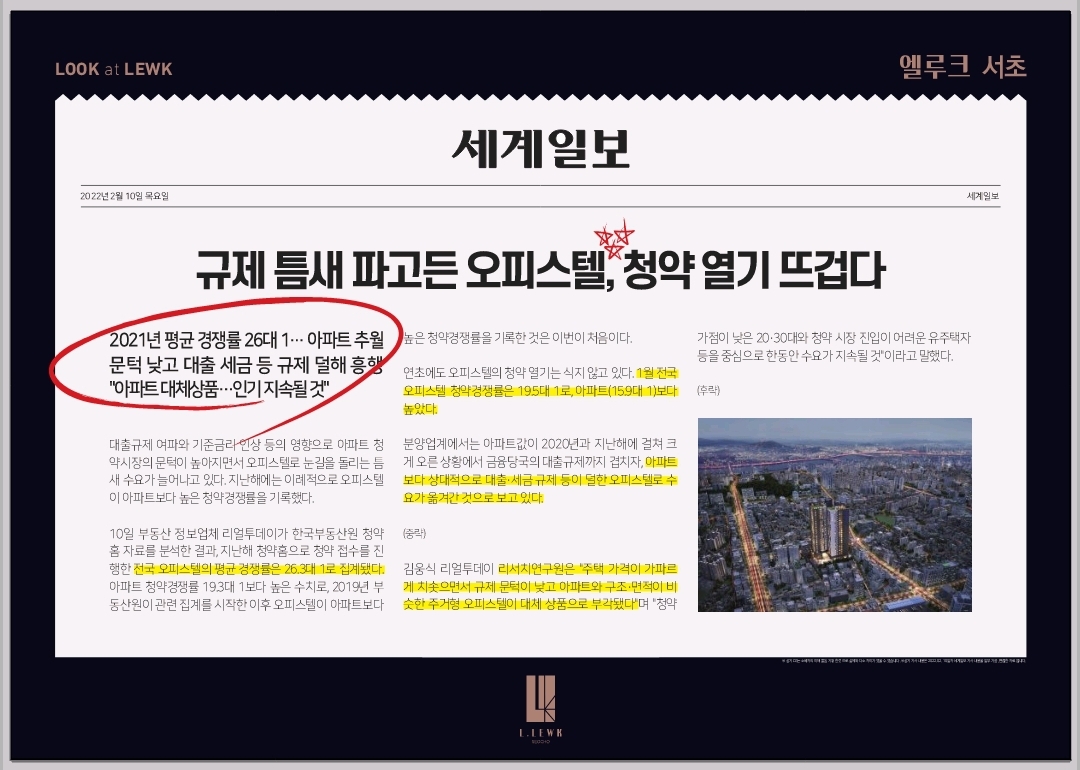Screen dimensions: 1080x770
Task: Click the '세계일보' newspaper masthead
Action: coord(541,148)
